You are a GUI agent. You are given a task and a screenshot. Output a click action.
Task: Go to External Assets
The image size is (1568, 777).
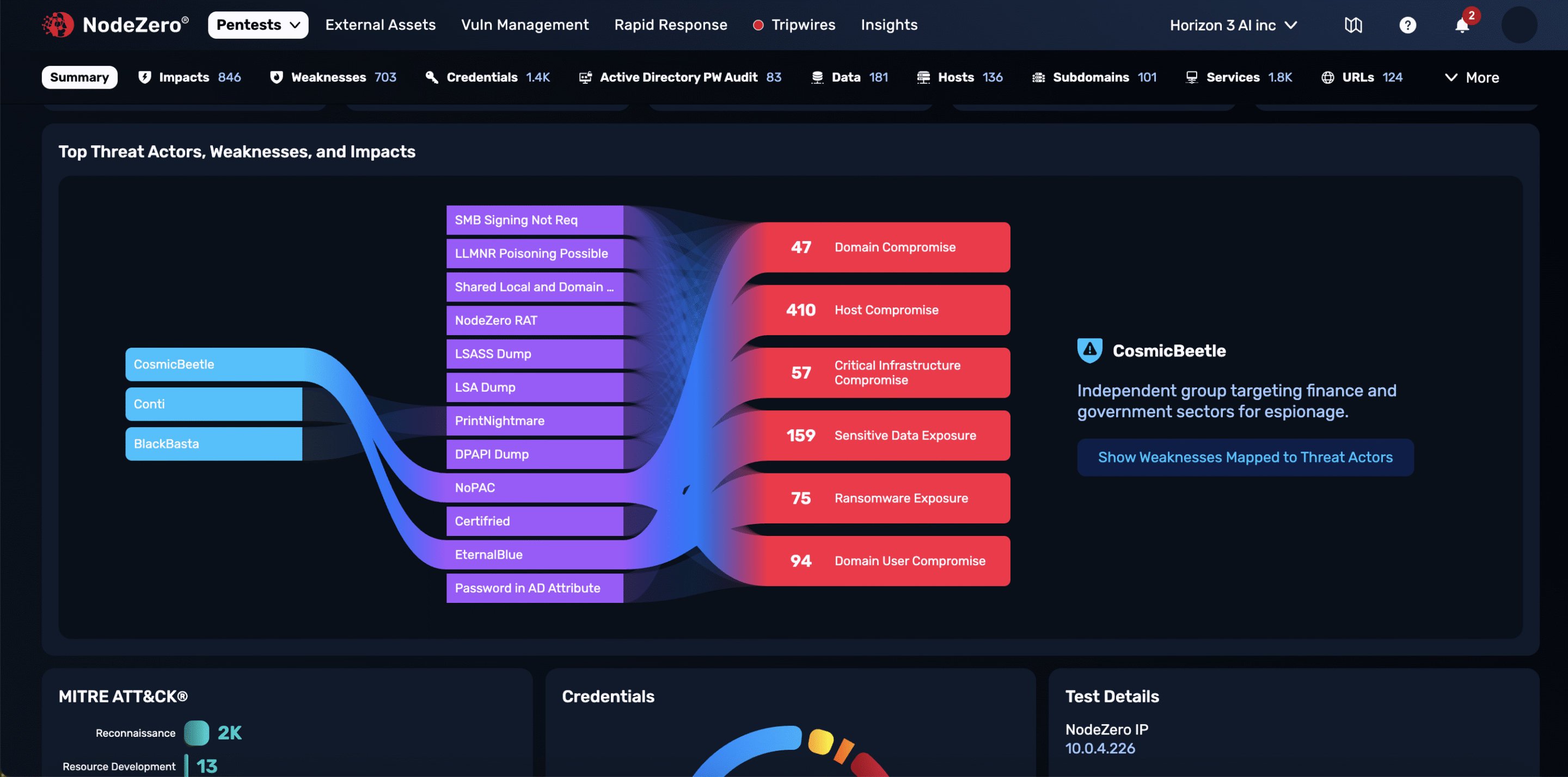coord(381,25)
